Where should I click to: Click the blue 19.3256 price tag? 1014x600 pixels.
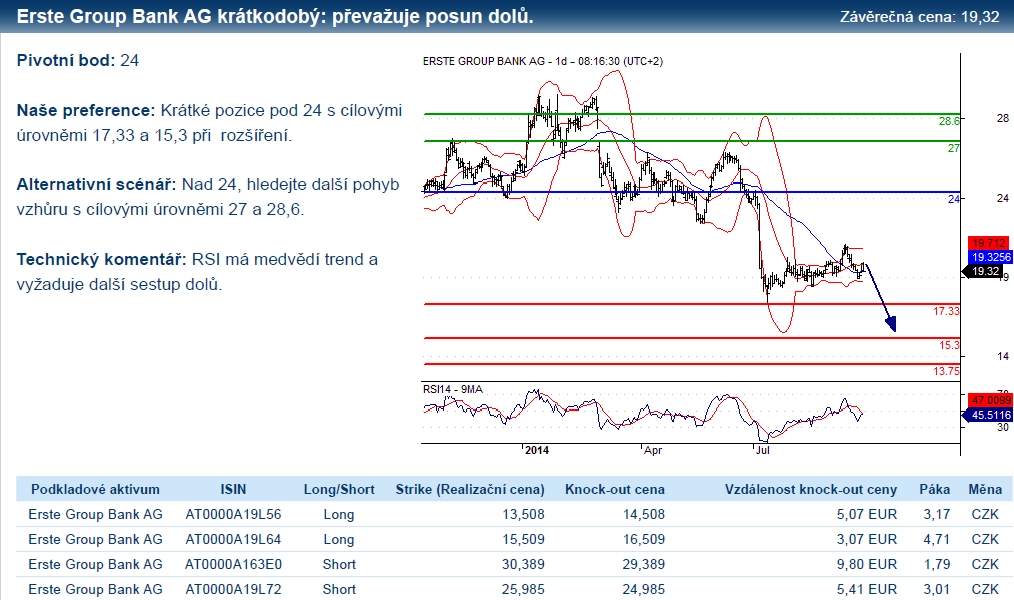point(991,257)
